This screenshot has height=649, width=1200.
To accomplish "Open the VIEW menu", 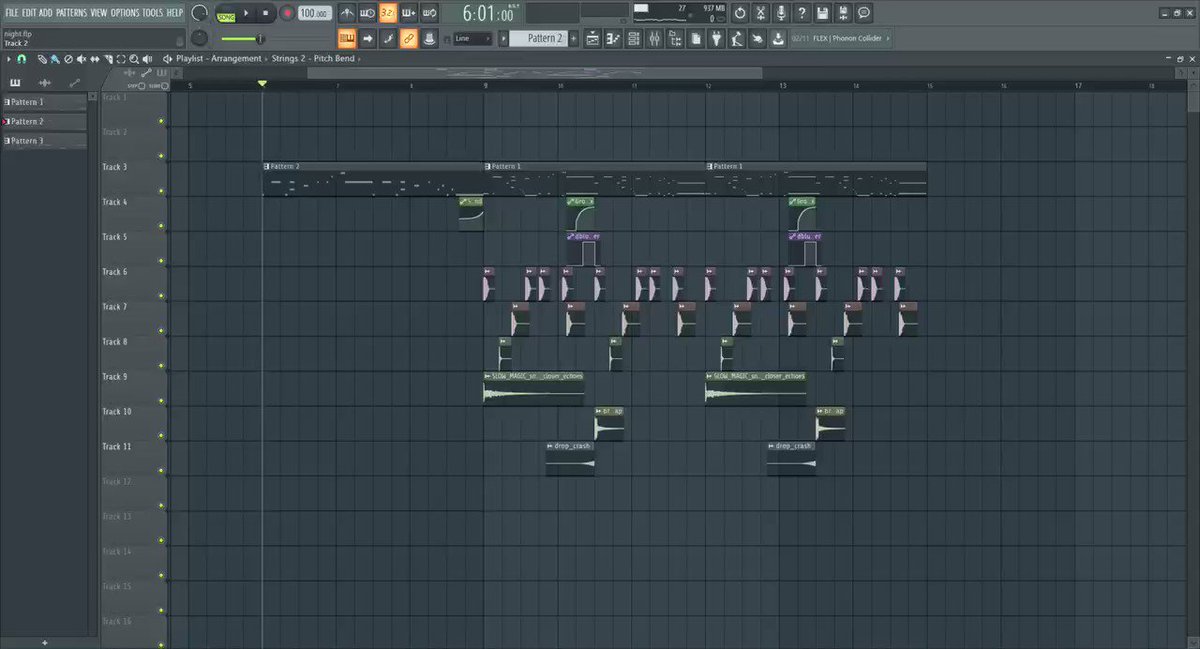I will click(x=98, y=12).
